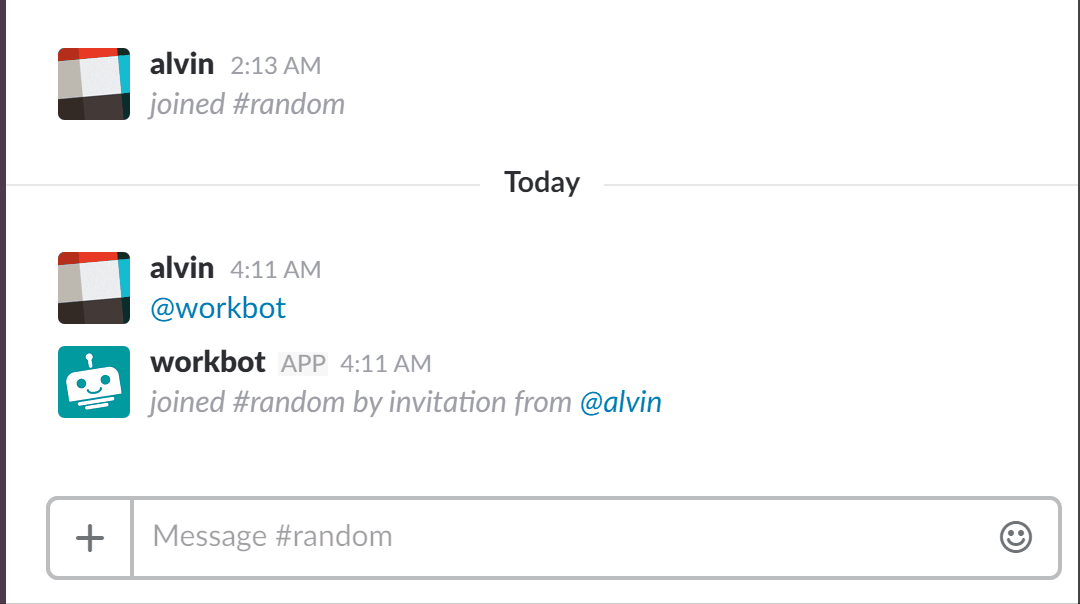Click the #random channel text in the message placeholder

pos(332,536)
